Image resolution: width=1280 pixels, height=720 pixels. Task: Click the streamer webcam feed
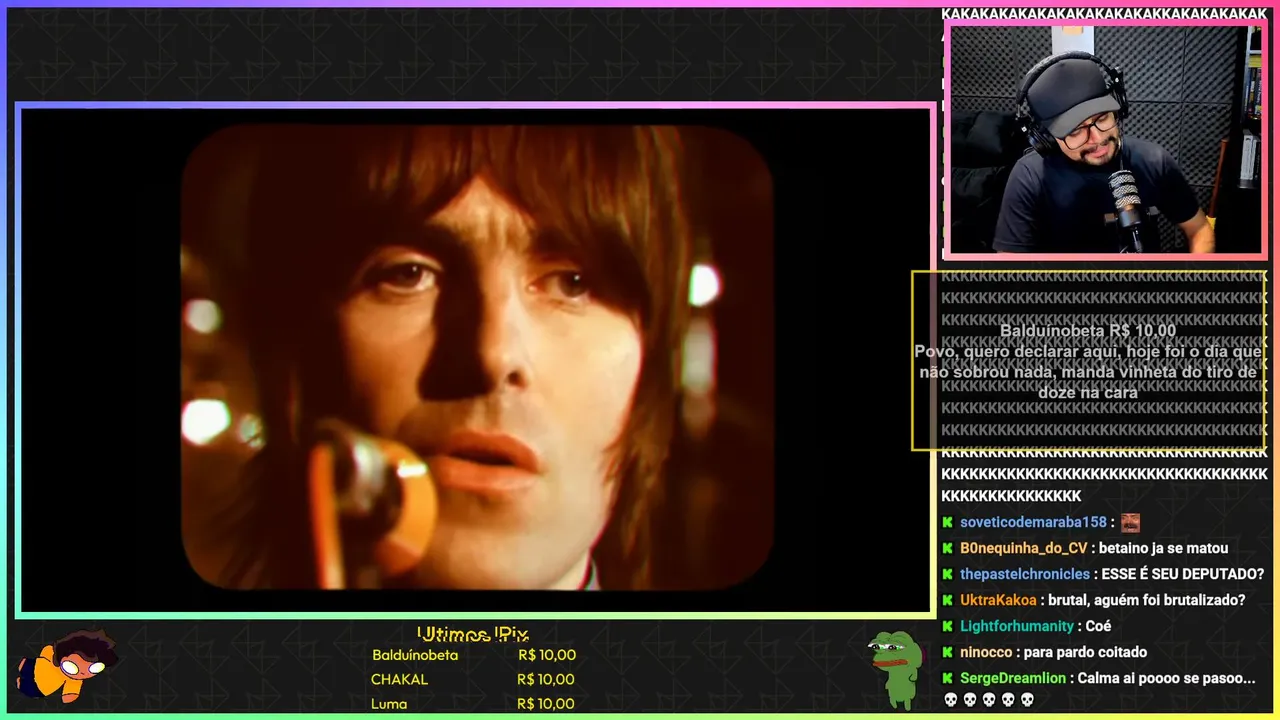pyautogui.click(x=1105, y=139)
